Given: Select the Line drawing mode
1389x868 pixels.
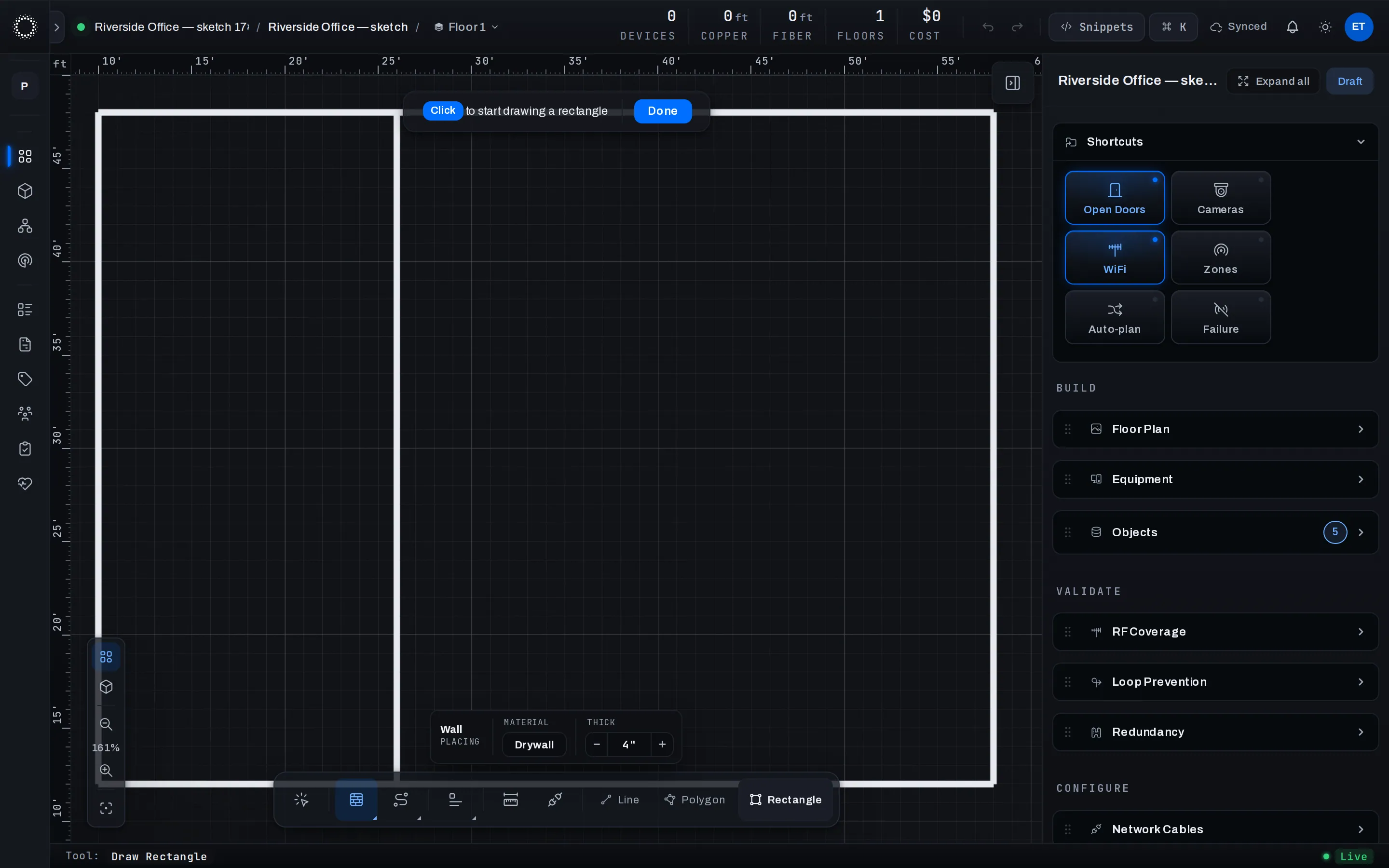Looking at the screenshot, I should click(620, 800).
